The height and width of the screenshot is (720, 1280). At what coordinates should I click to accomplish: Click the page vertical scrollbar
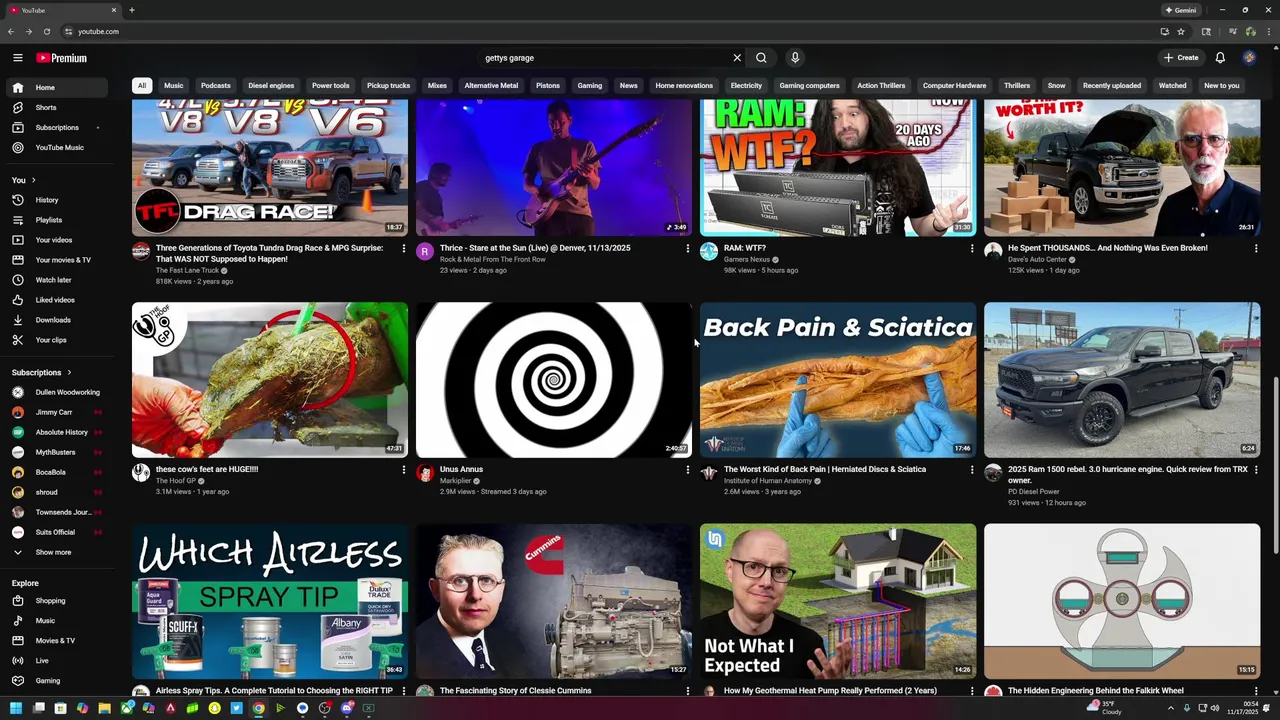tap(1274, 465)
